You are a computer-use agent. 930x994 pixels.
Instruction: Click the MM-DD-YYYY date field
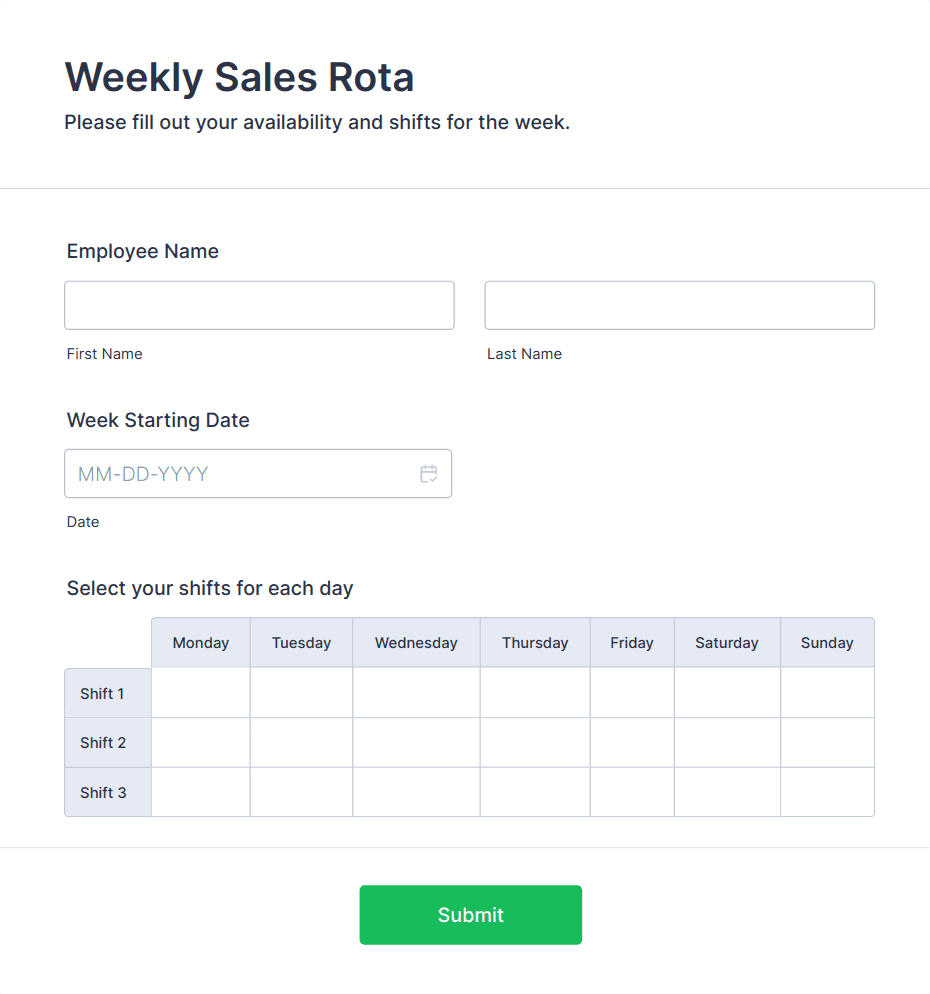coord(240,474)
